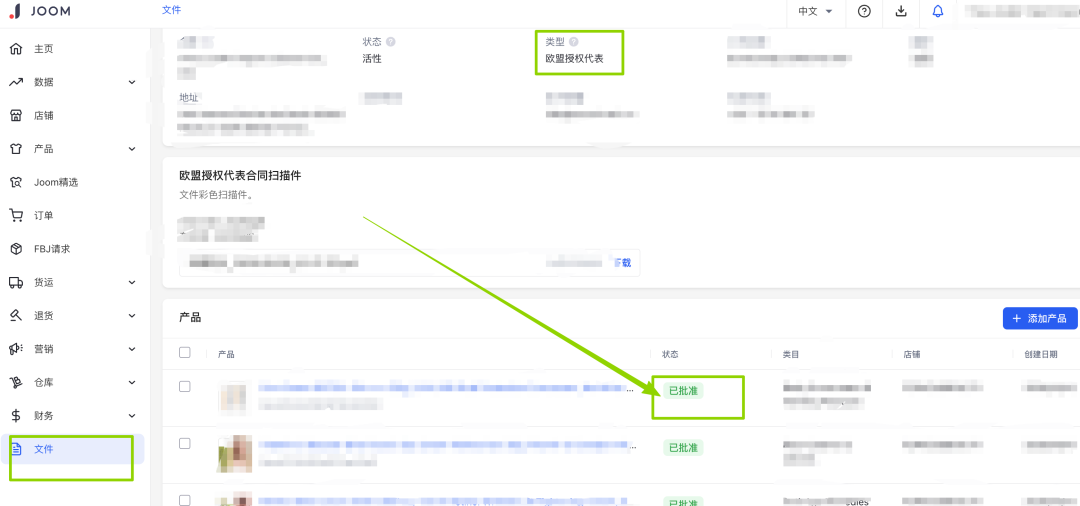Click the Joom精选 icon
Viewport: 1080px width, 506px height.
(x=16, y=182)
